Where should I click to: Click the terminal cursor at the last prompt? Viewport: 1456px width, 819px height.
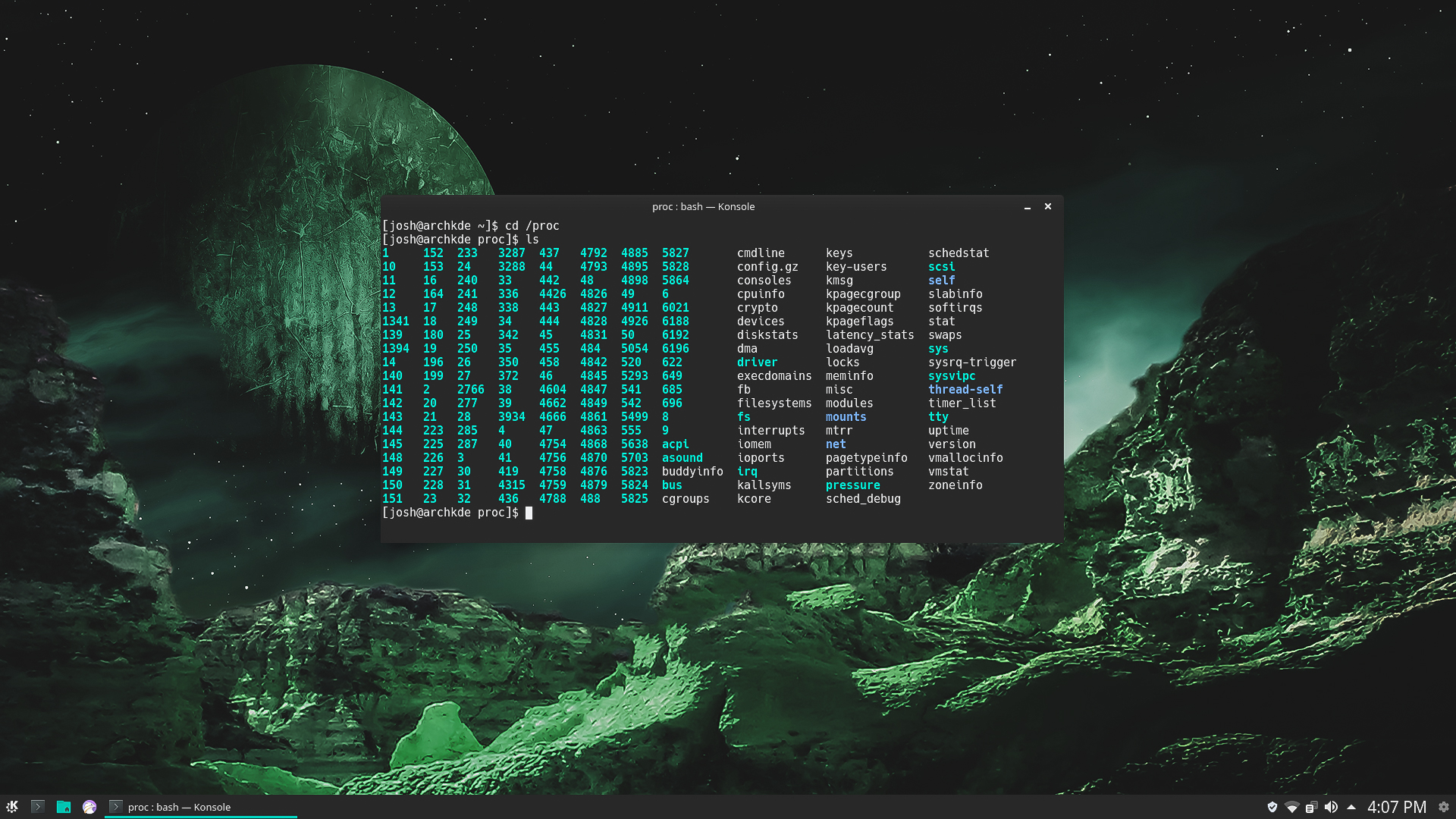pos(529,513)
